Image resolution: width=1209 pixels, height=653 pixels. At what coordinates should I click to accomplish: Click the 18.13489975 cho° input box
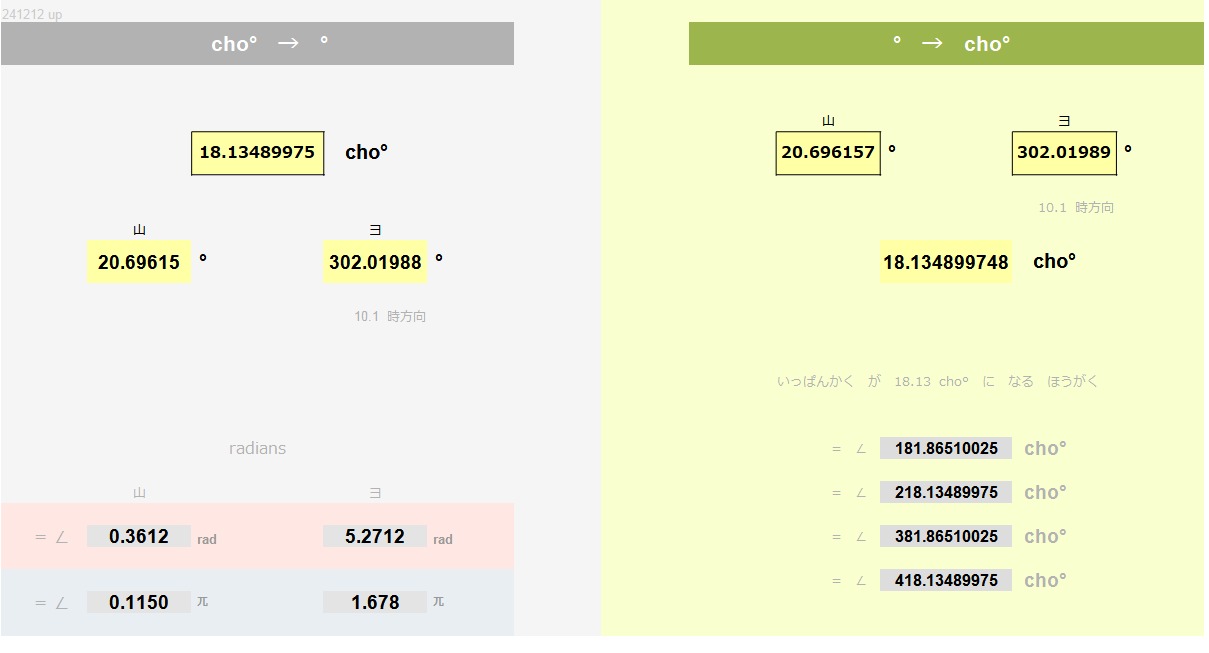(258, 153)
